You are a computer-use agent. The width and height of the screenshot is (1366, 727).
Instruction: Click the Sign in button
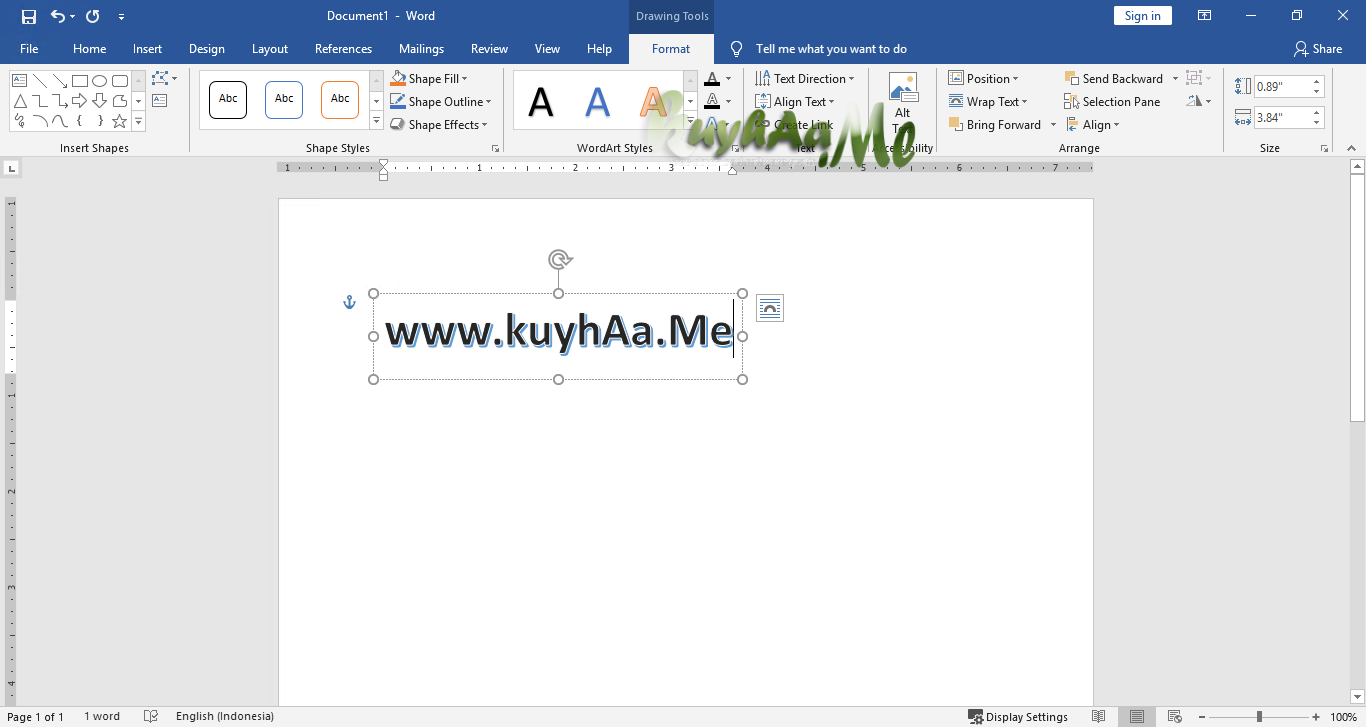[1142, 15]
